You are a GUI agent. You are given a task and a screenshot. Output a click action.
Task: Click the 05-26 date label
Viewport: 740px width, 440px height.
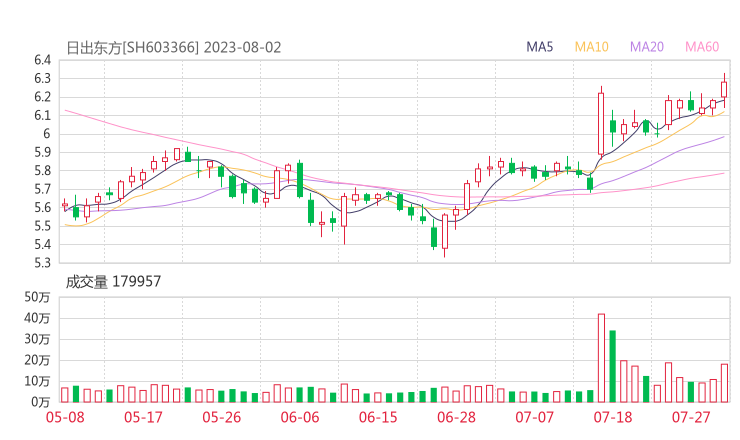tap(222, 417)
